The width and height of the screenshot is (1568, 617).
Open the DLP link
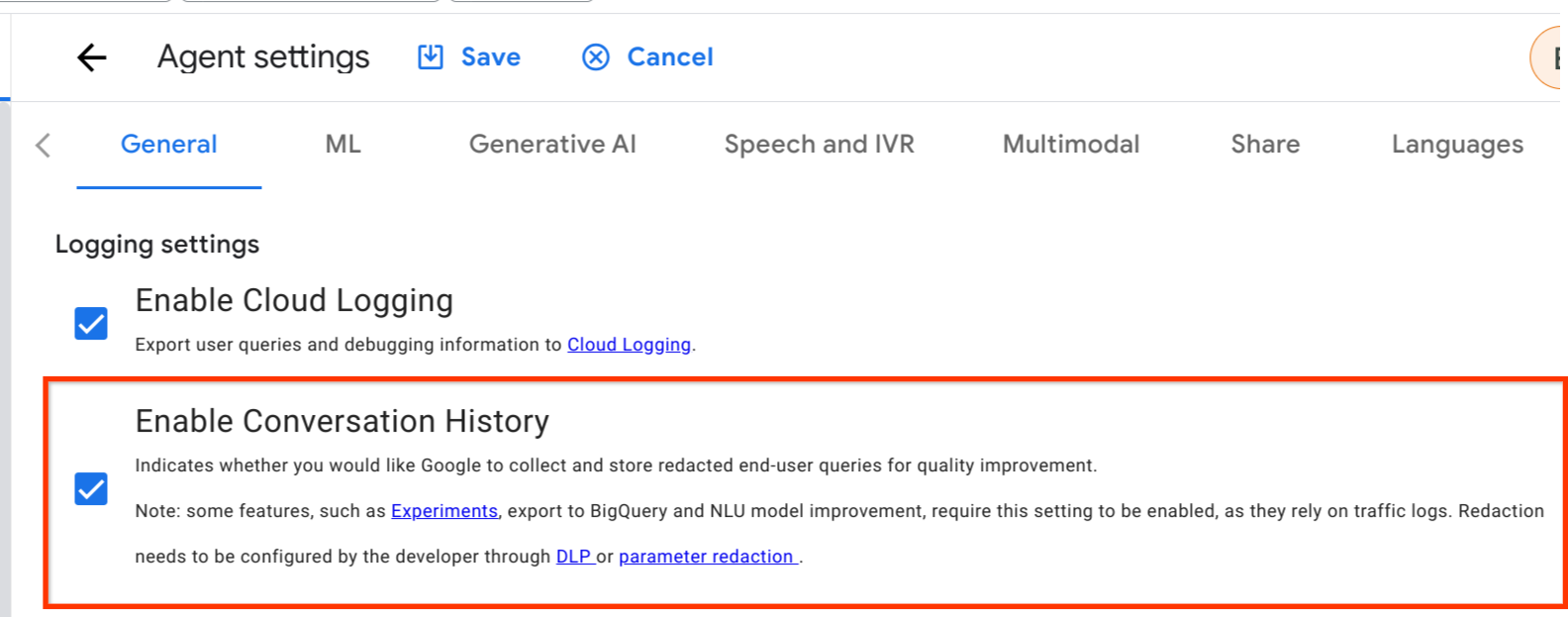[x=573, y=557]
